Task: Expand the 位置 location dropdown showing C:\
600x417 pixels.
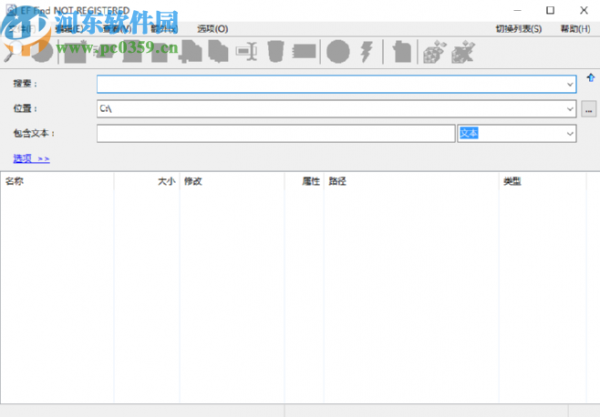Action: point(570,108)
